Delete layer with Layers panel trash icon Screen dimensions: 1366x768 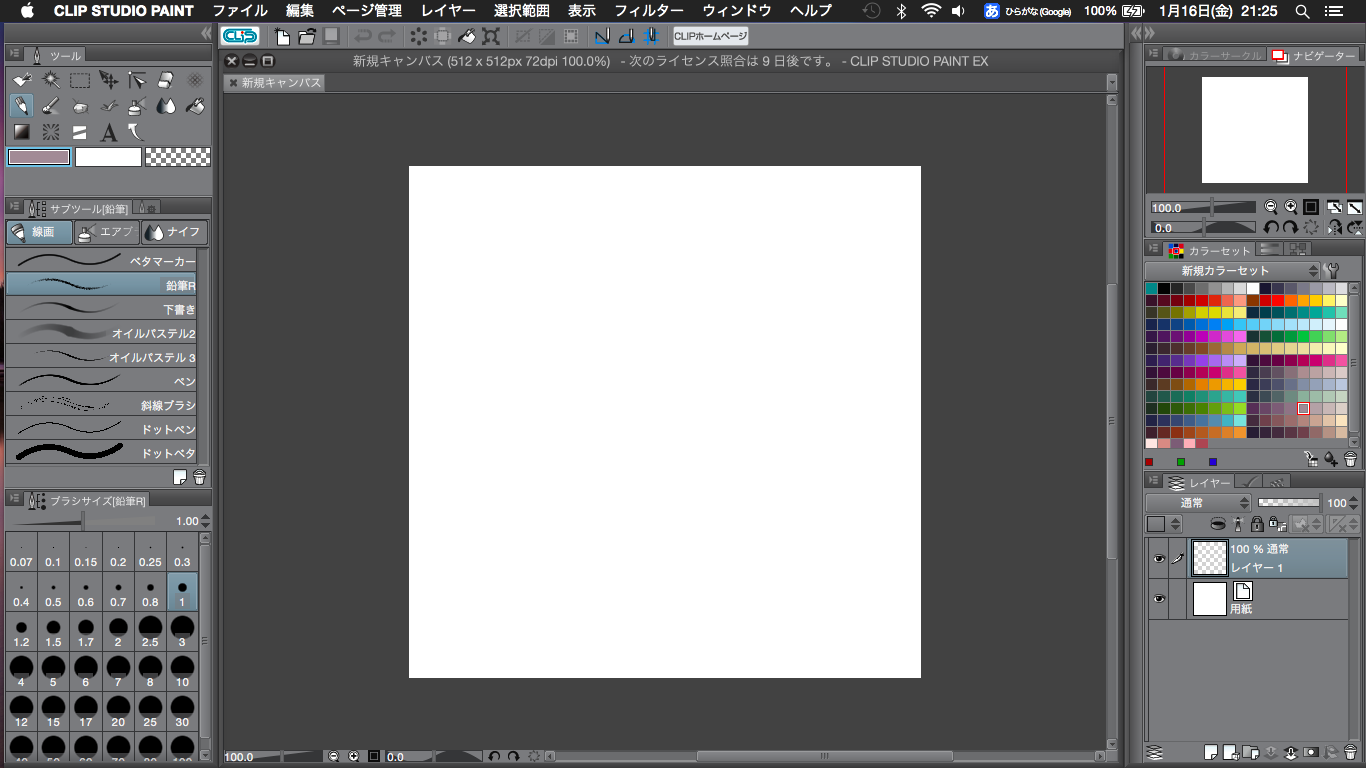point(1352,752)
